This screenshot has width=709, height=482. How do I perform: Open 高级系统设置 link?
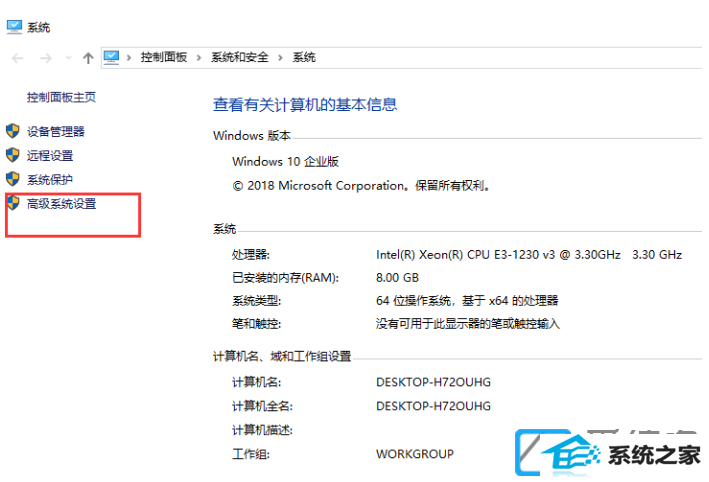pos(61,203)
